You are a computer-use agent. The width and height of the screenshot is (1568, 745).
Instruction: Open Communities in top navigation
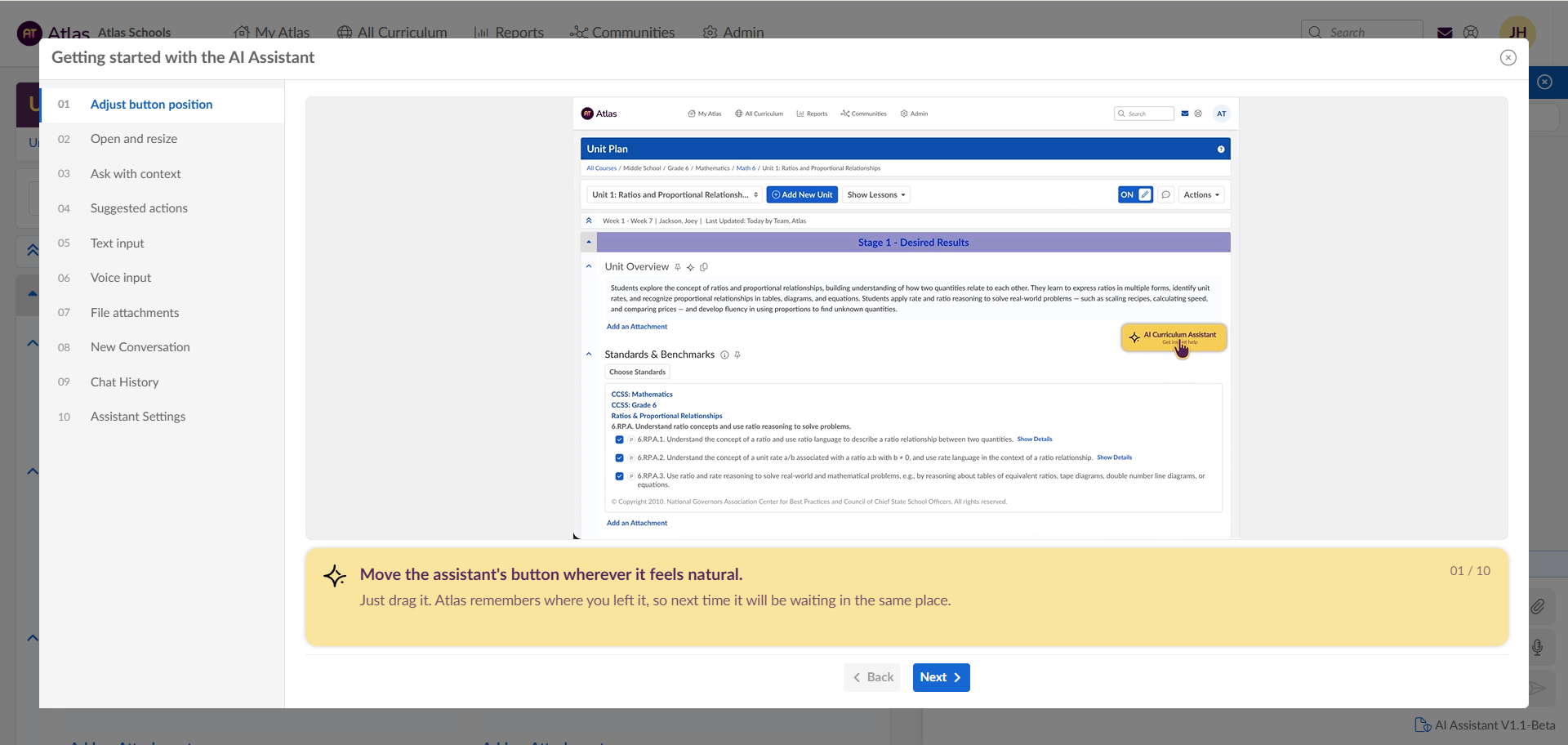(622, 33)
